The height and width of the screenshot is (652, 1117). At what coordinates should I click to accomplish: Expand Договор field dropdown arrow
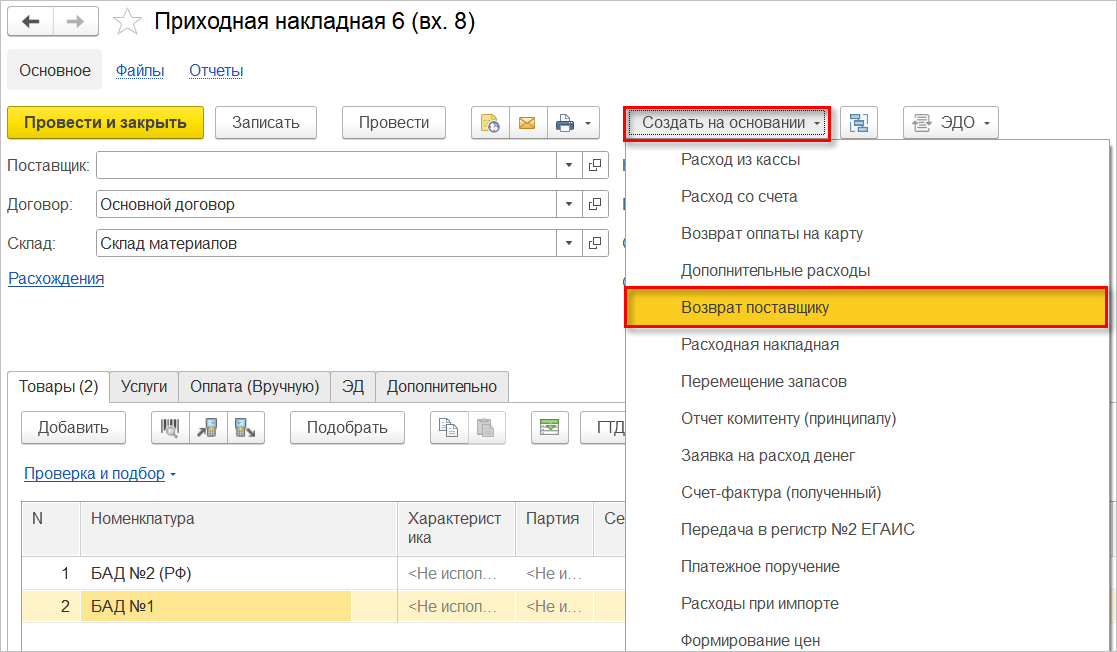[568, 204]
